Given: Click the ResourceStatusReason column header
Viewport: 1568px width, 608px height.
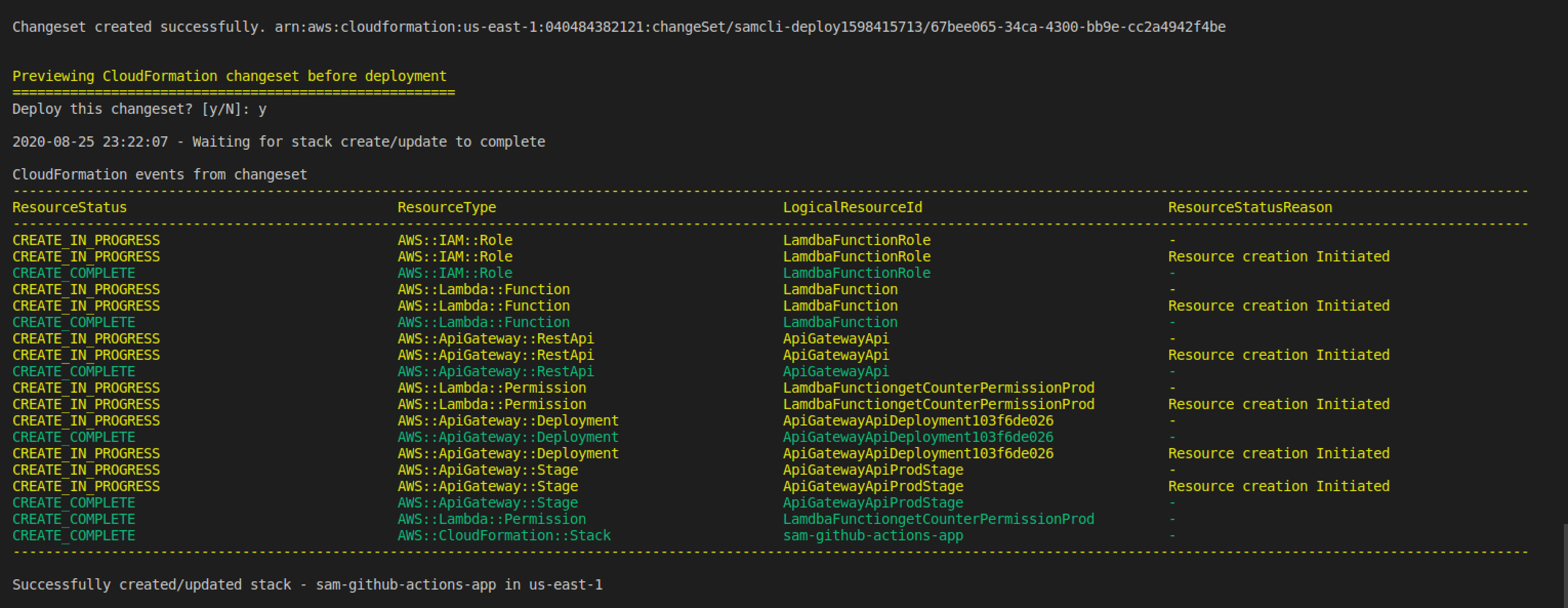Looking at the screenshot, I should [1250, 208].
